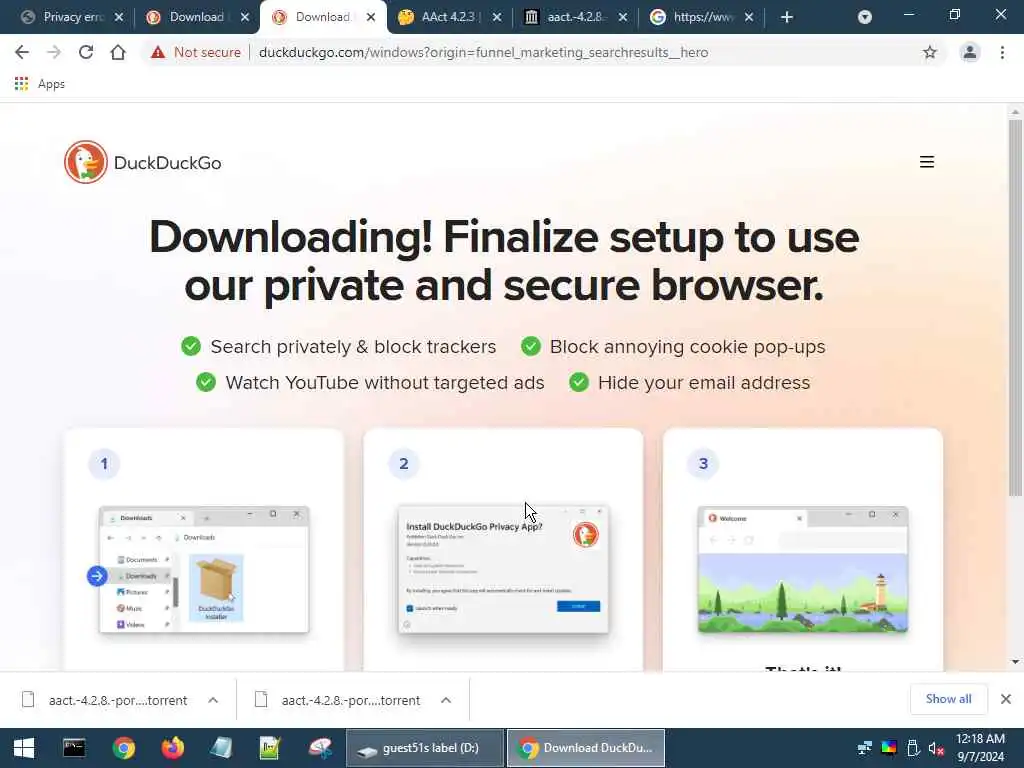Switch to the first Download tab
The width and height of the screenshot is (1024, 768).
(198, 17)
